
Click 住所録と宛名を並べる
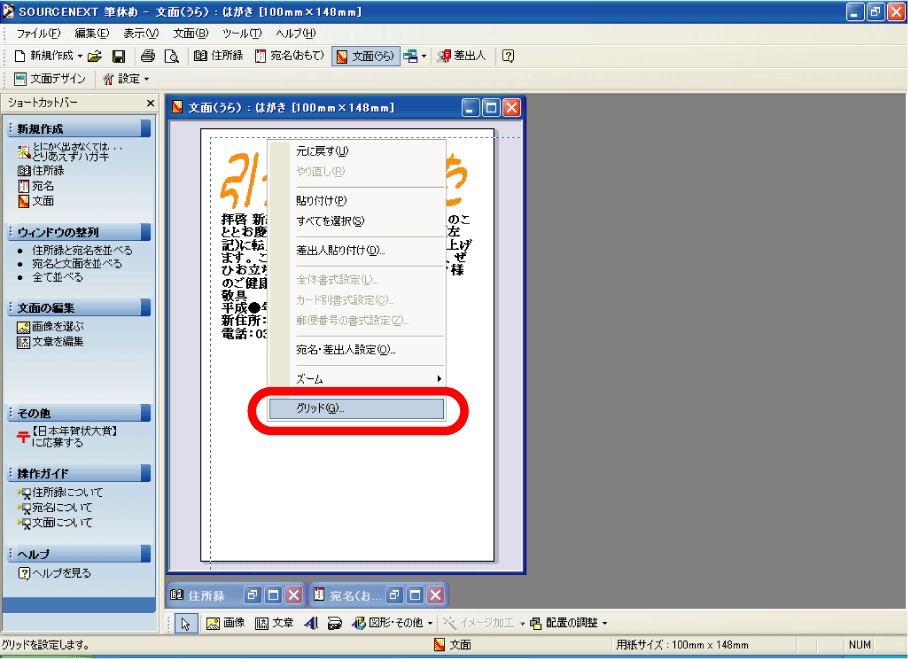pyautogui.click(x=82, y=250)
